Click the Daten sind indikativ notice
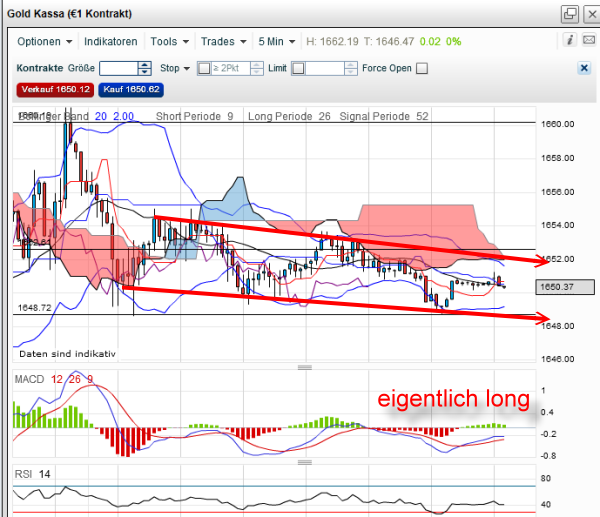This screenshot has width=600, height=517. (67, 354)
